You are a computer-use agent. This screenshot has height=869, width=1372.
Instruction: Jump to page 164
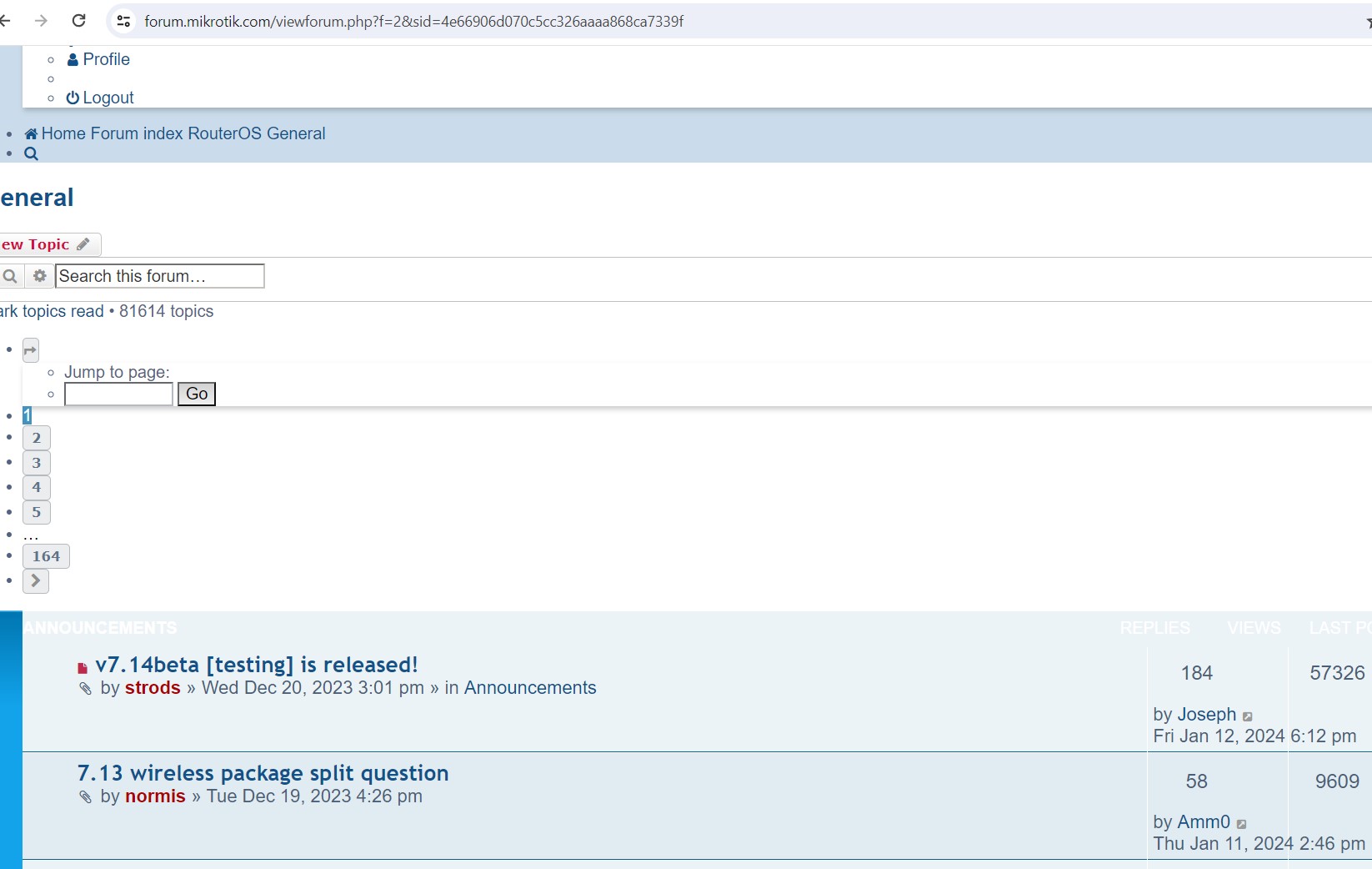coord(46,555)
